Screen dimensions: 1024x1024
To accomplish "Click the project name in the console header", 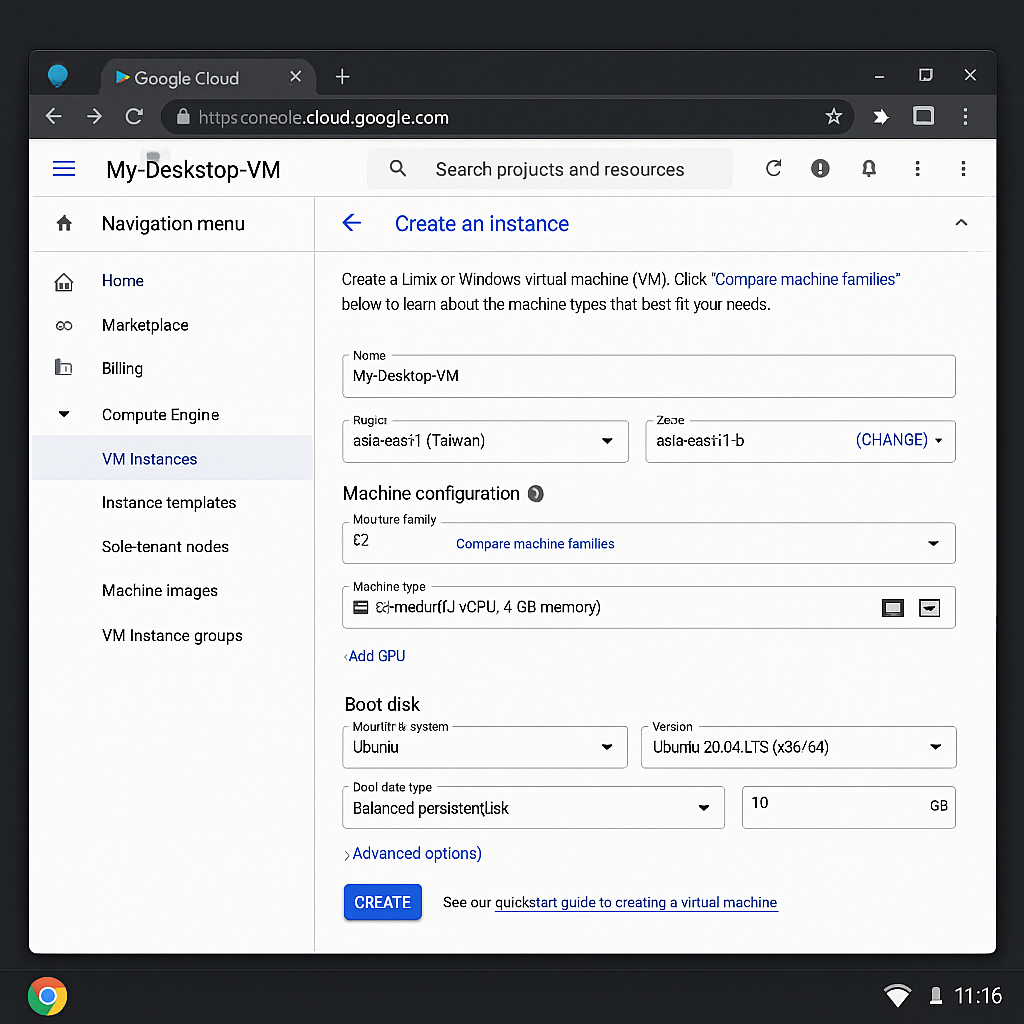I will coord(193,170).
